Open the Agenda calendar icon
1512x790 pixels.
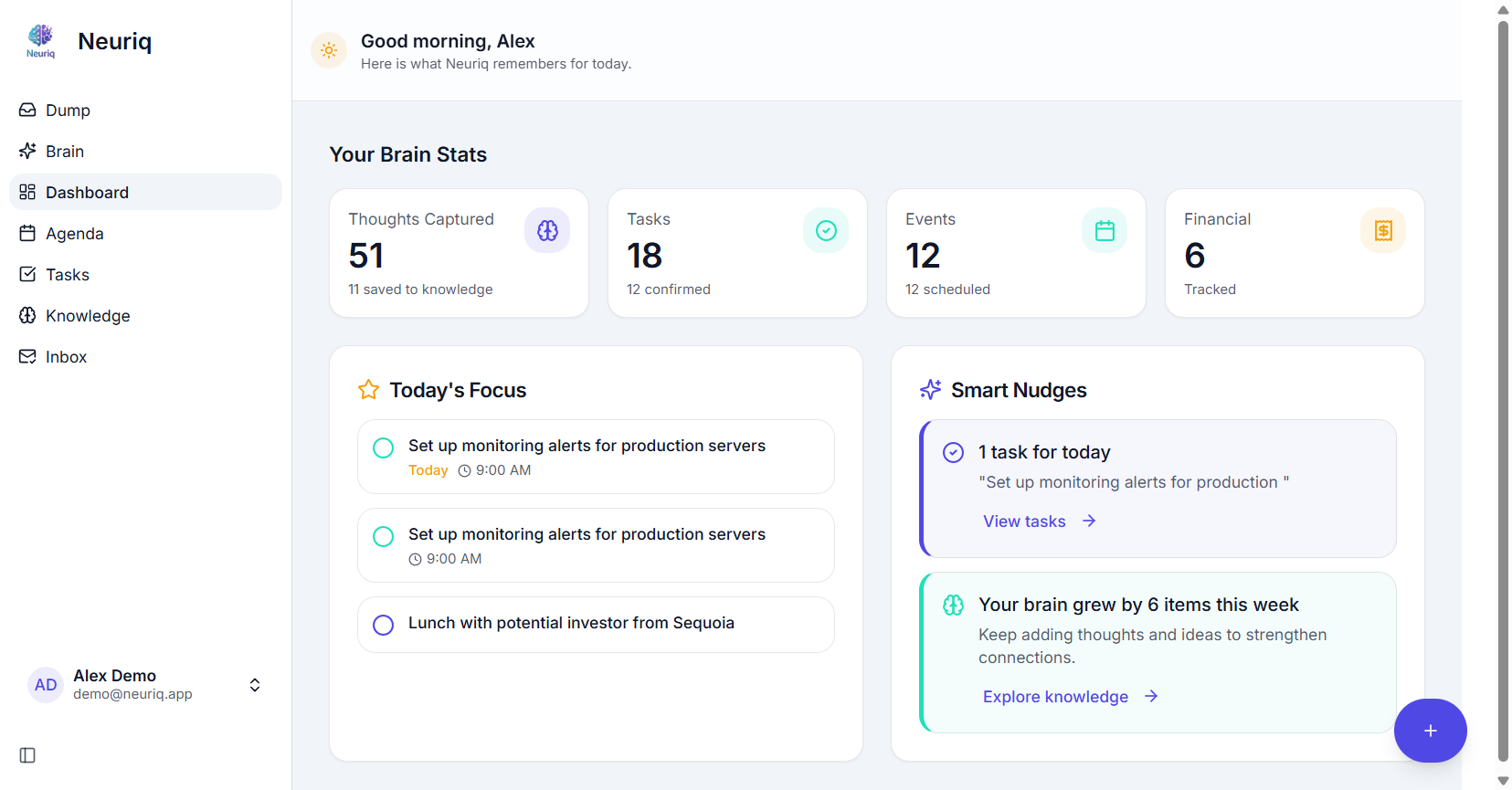[28, 233]
